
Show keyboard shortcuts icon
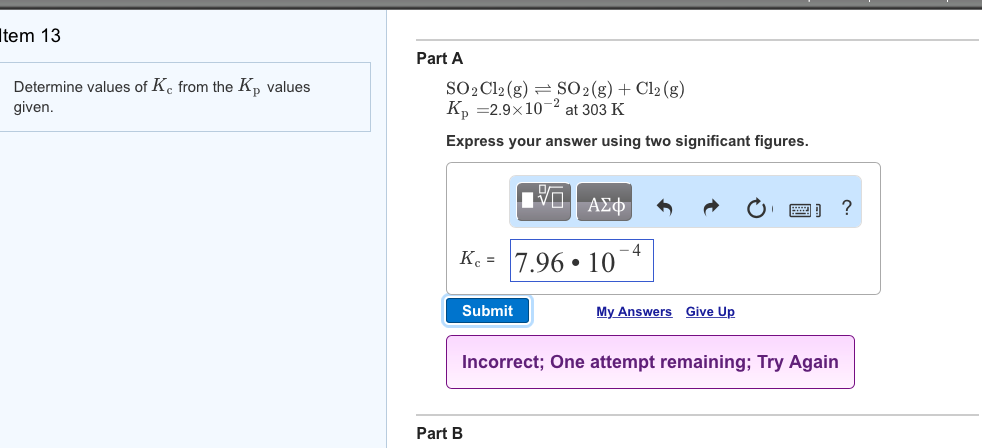(805, 208)
